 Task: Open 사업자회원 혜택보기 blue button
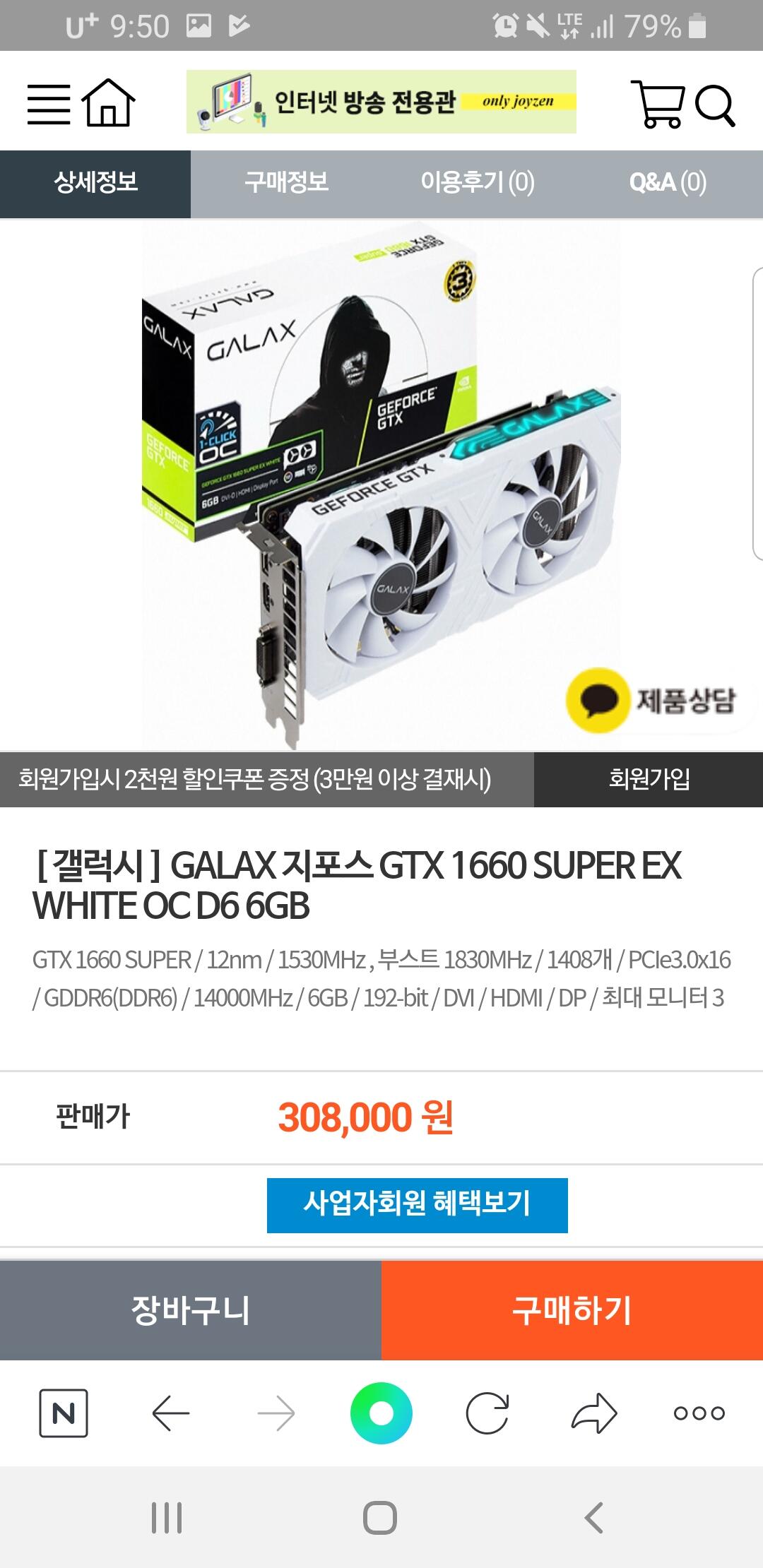coord(418,1205)
